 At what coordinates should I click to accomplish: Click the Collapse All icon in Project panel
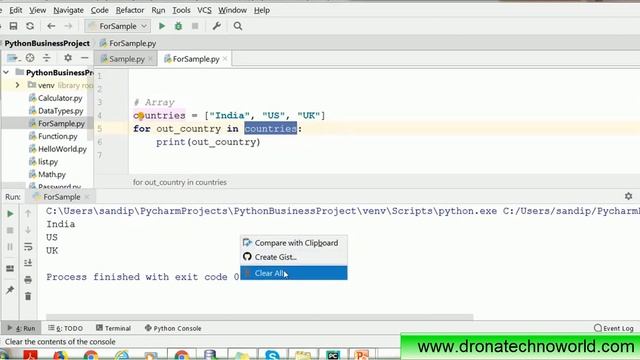(x=47, y=58)
